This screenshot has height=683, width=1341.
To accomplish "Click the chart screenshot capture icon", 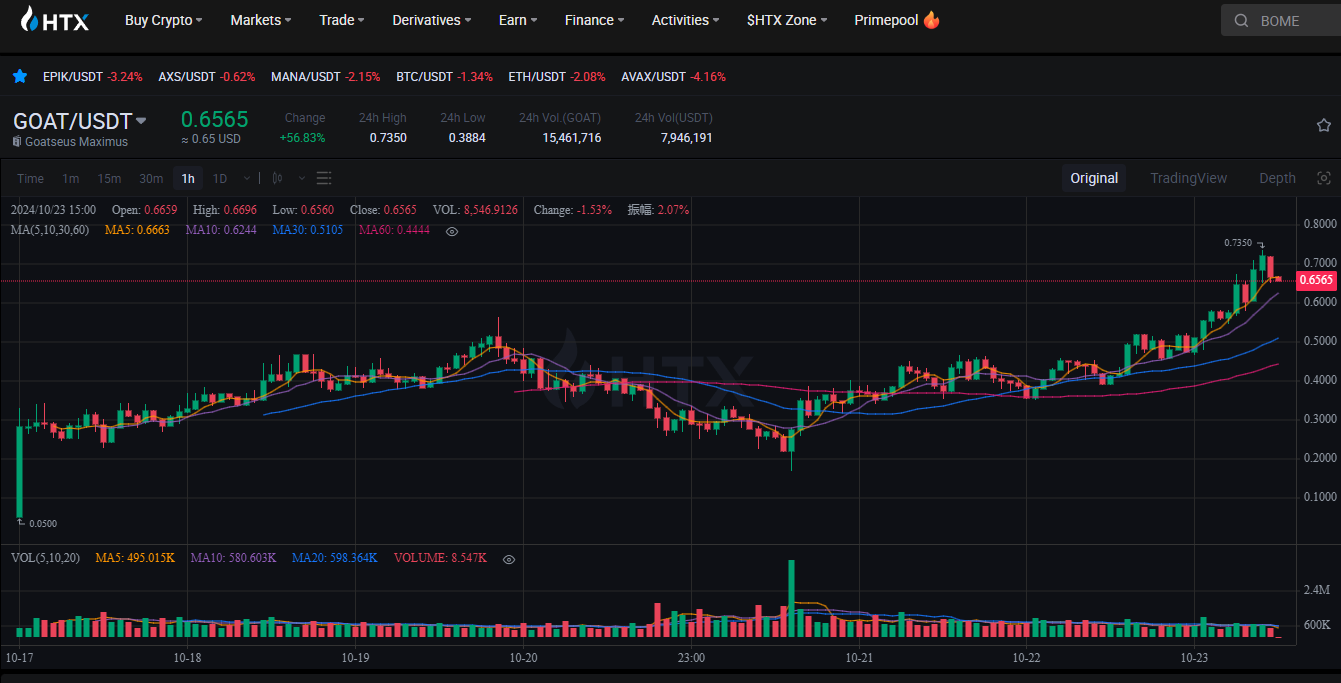I will [x=1324, y=177].
